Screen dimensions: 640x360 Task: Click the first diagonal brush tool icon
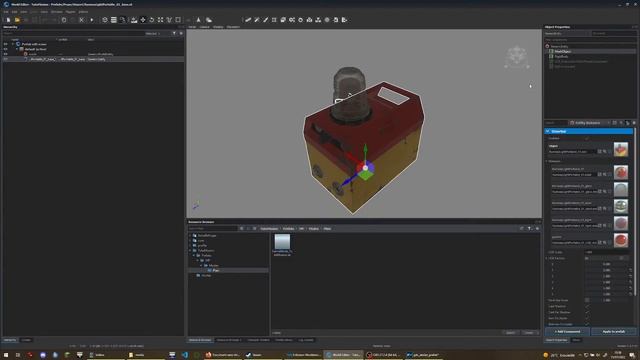click(x=248, y=20)
